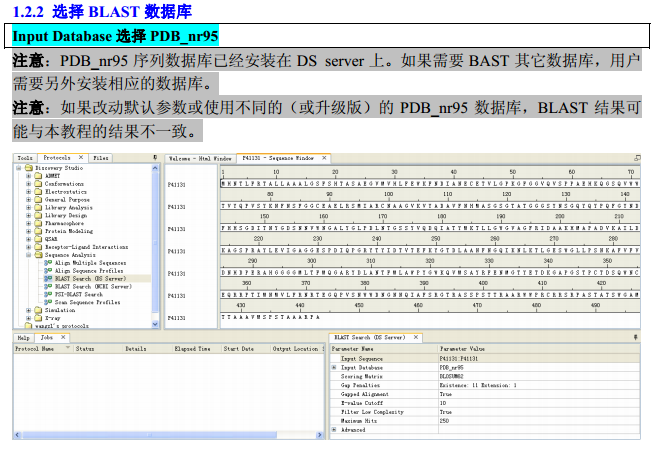Select BLAST Search (DS Server) protocol
Viewport: 659px width, 471px height.
pos(90,279)
